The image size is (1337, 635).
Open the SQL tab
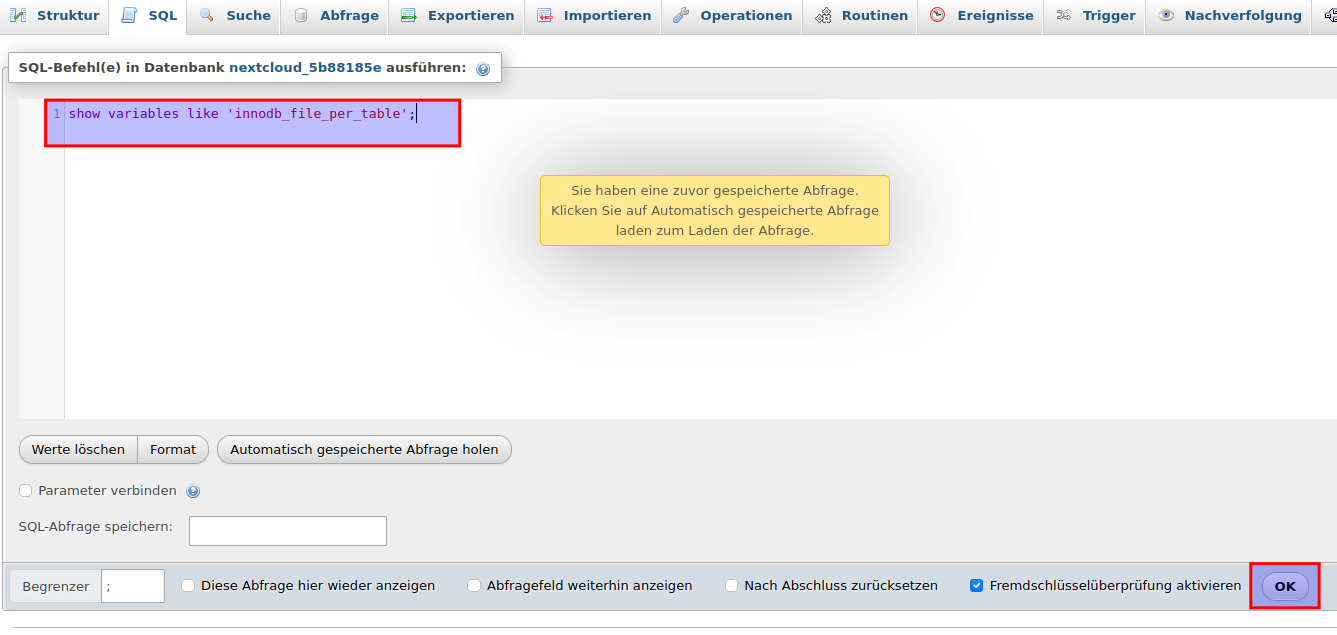(147, 15)
